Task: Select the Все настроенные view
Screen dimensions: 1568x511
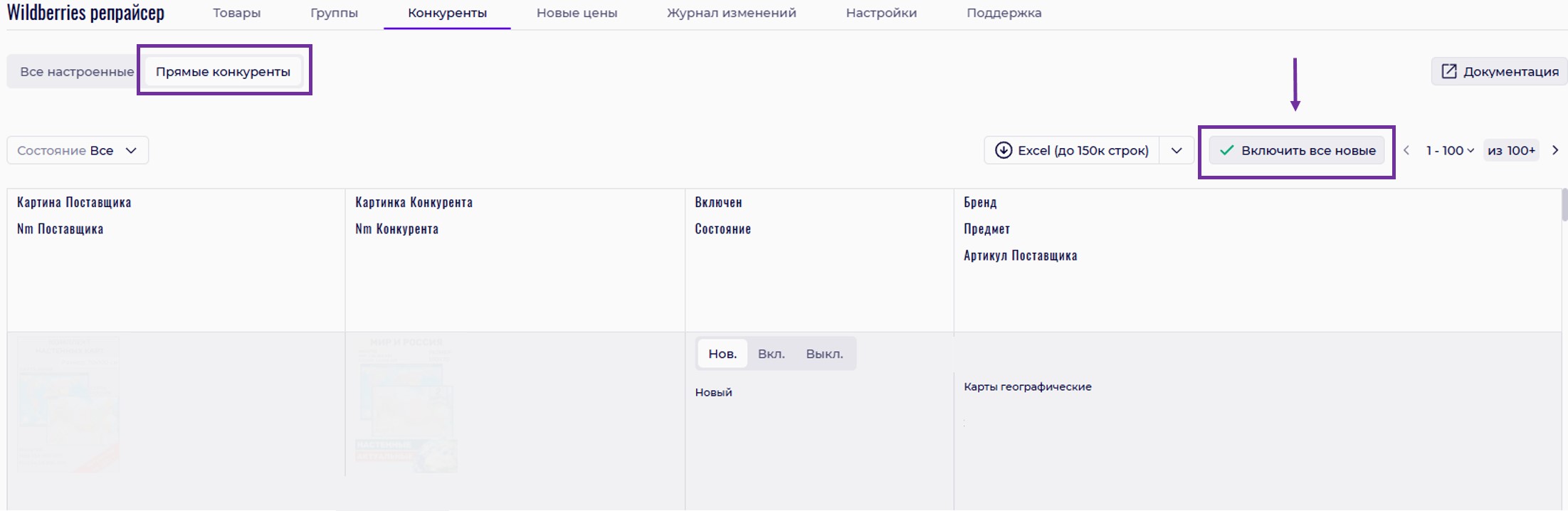Action: click(x=76, y=71)
